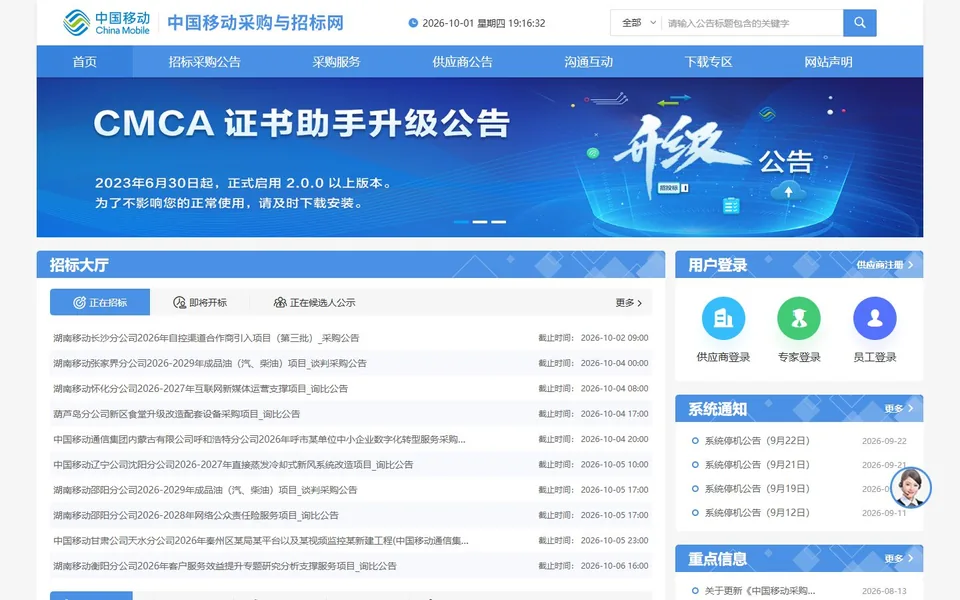
Task: Open 沟通互动 navigation menu
Action: pyautogui.click(x=588, y=61)
